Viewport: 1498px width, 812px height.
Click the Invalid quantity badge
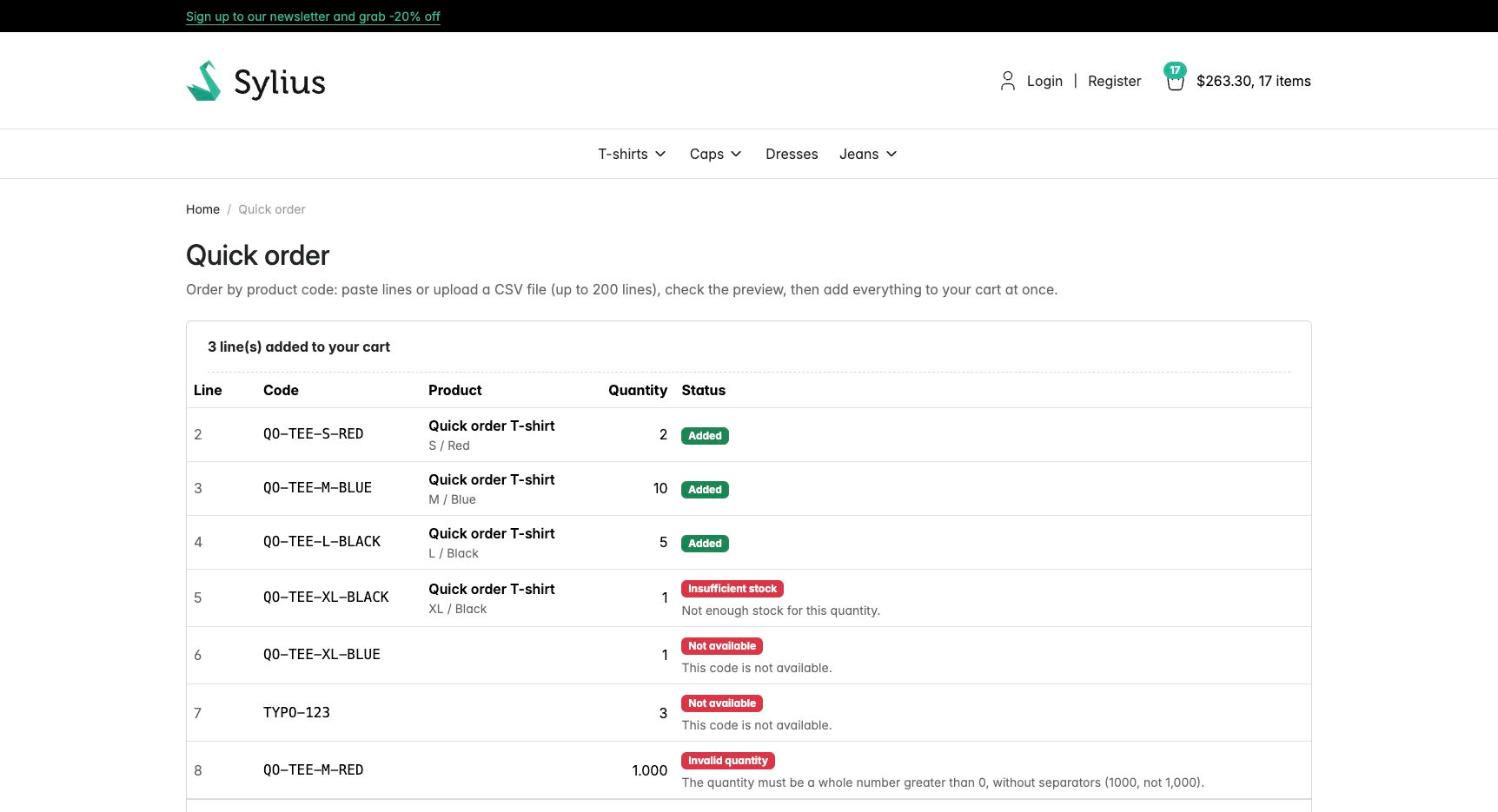pos(728,761)
